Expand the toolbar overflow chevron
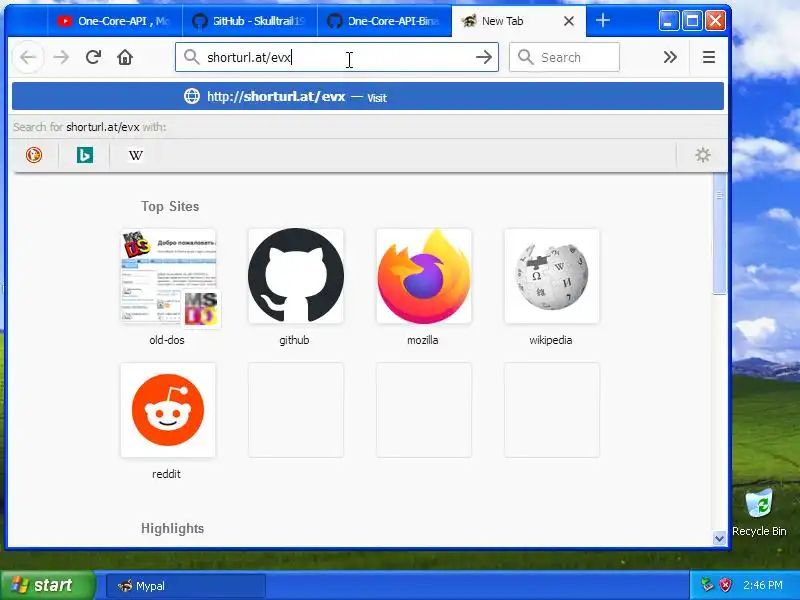800x600 pixels. point(670,57)
